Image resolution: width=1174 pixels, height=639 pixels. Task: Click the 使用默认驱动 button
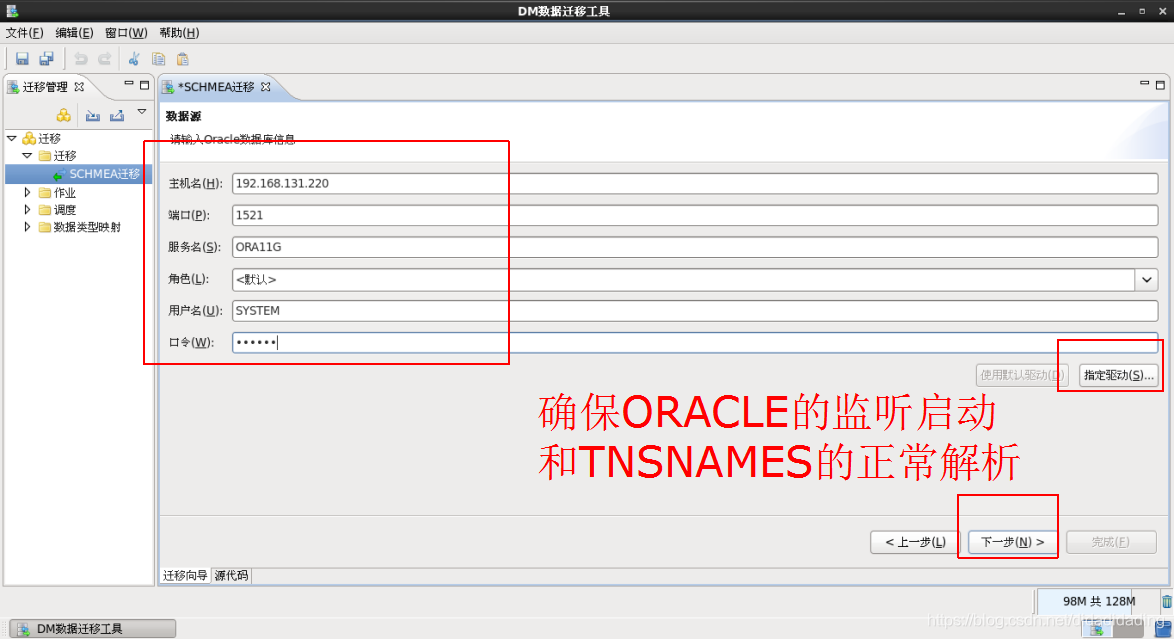pyautogui.click(x=1022, y=375)
